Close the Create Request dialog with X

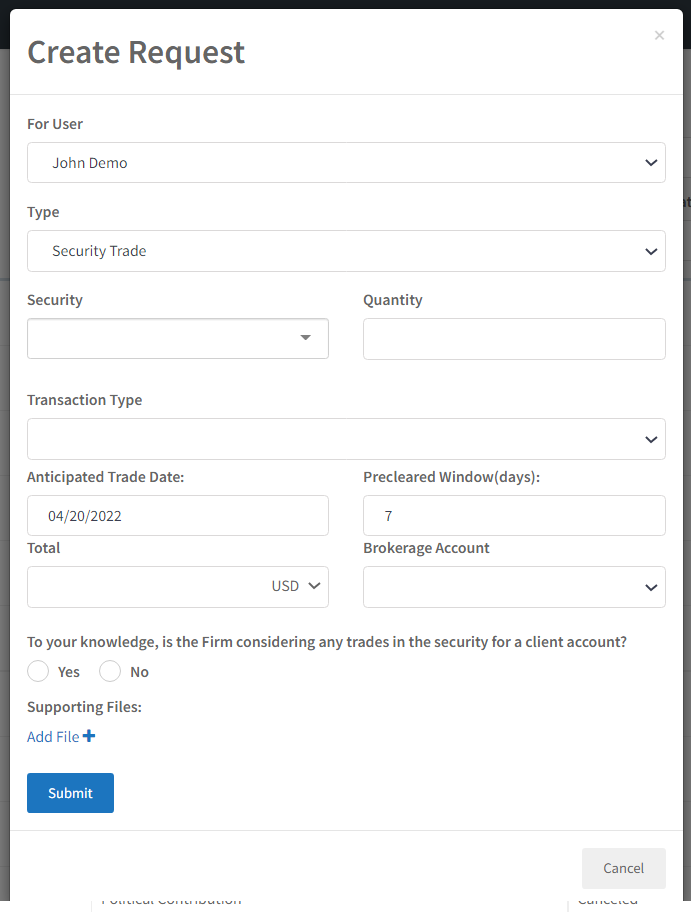point(659,35)
